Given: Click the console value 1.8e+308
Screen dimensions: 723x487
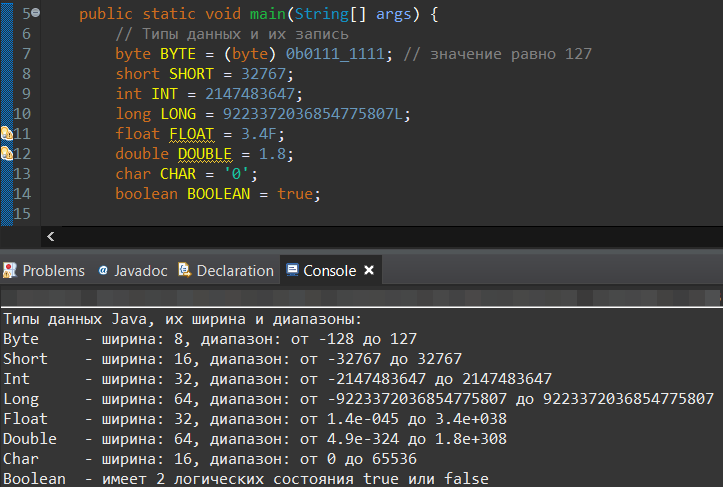Looking at the screenshot, I should [471, 439].
